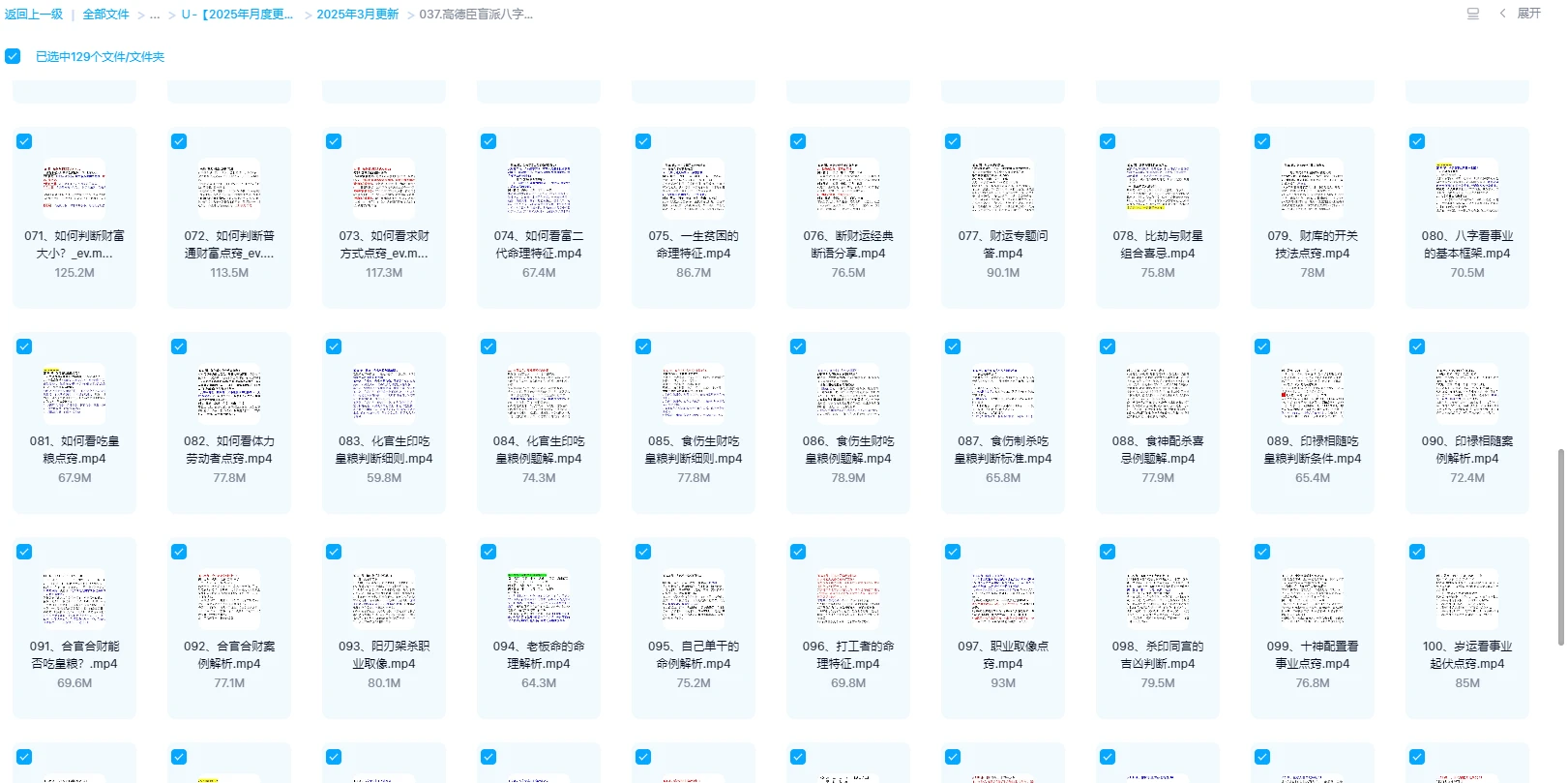Click the 93M file size label
The width and height of the screenshot is (1568, 783).
tap(1003, 683)
